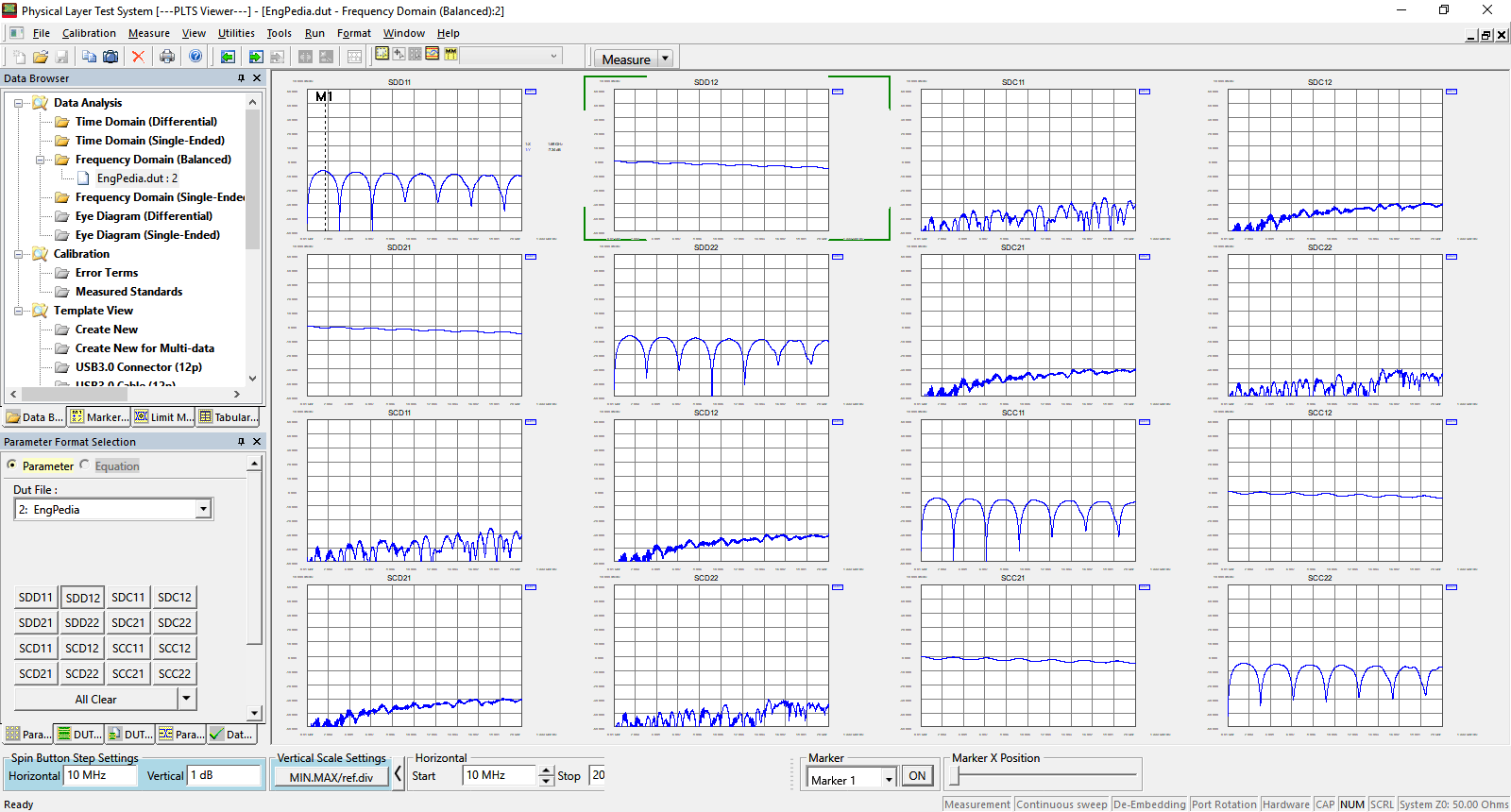Click the Start frequency stepper arrows
Image resolution: width=1511 pixels, height=812 pixels.
click(x=546, y=775)
